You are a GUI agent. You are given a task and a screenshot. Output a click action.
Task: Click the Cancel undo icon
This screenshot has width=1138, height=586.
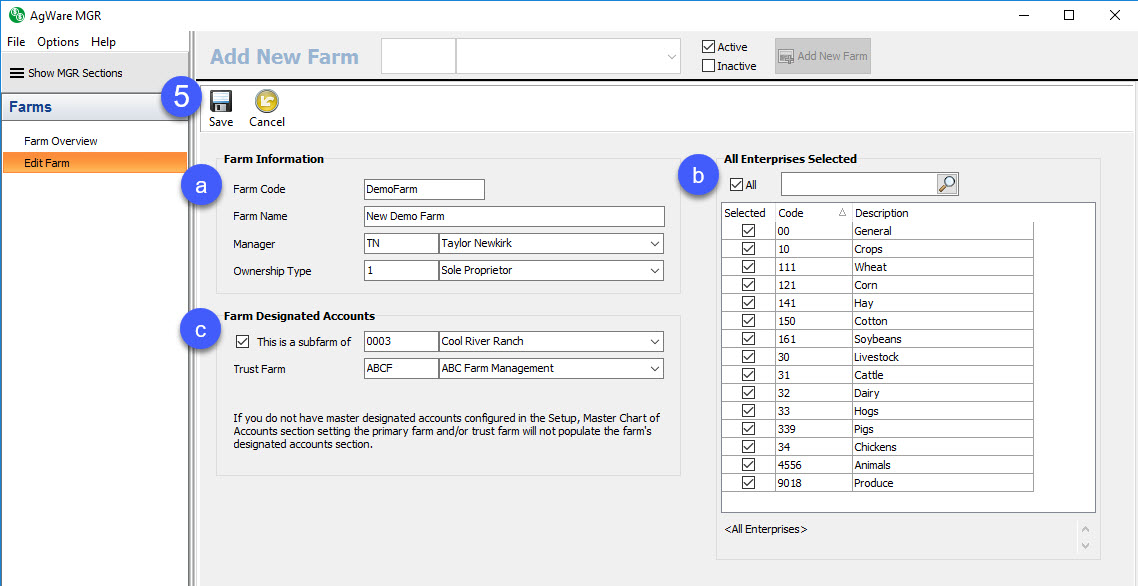click(267, 102)
